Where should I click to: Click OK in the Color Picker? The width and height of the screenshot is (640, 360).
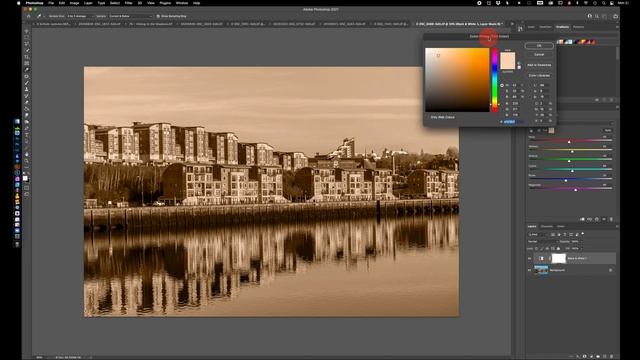(x=539, y=46)
